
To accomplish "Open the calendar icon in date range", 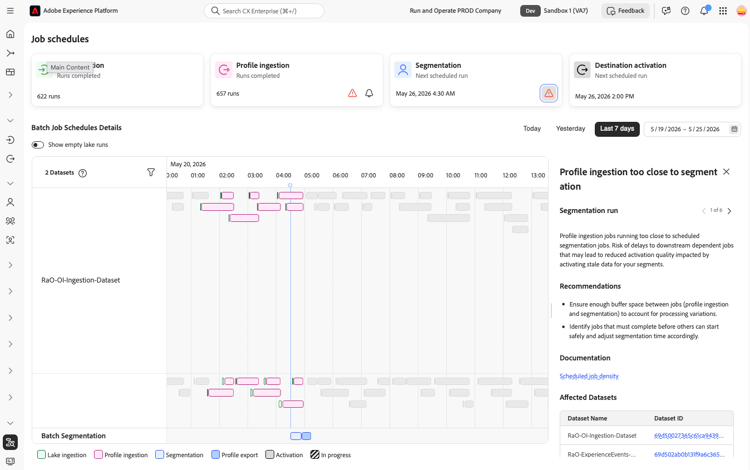I will [x=734, y=129].
